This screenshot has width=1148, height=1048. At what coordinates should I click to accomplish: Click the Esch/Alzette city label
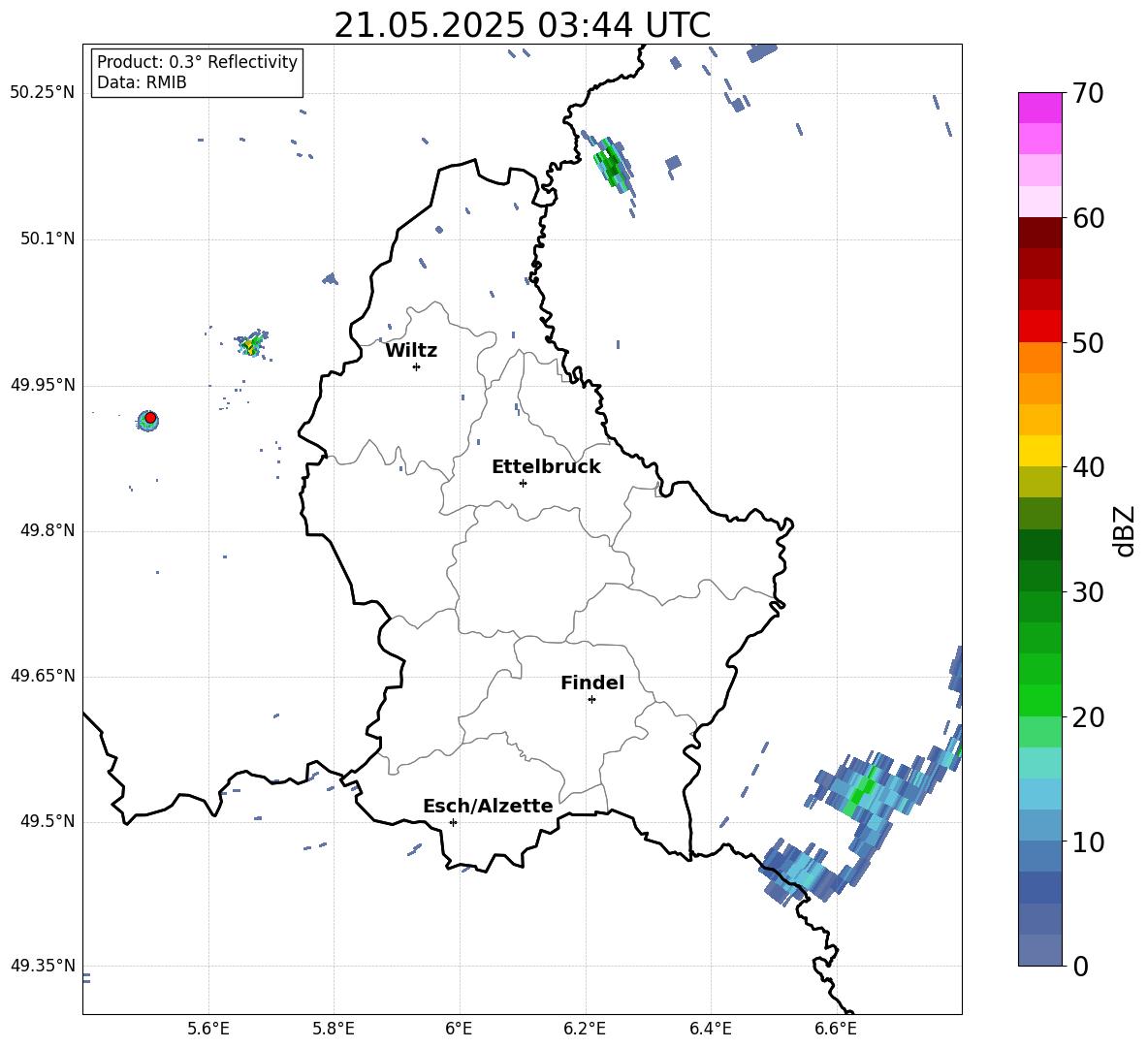(488, 806)
